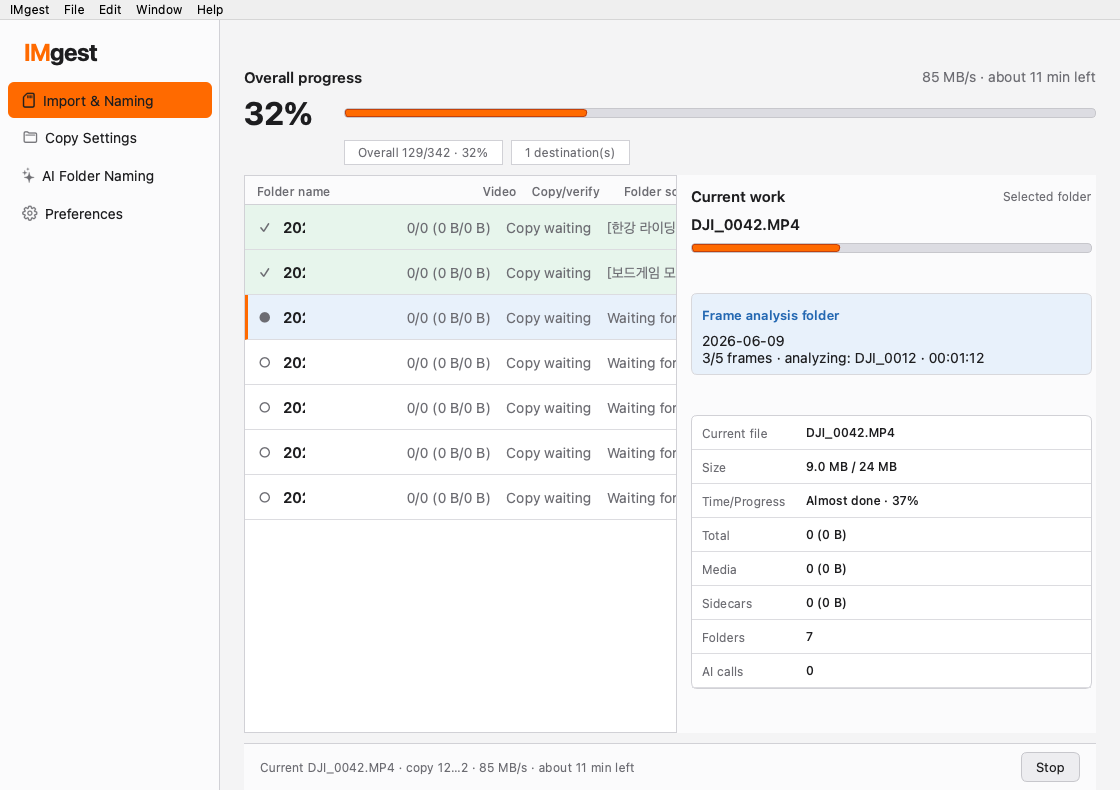Select the last empty-circle folder row
The width and height of the screenshot is (1120, 790).
461,498
